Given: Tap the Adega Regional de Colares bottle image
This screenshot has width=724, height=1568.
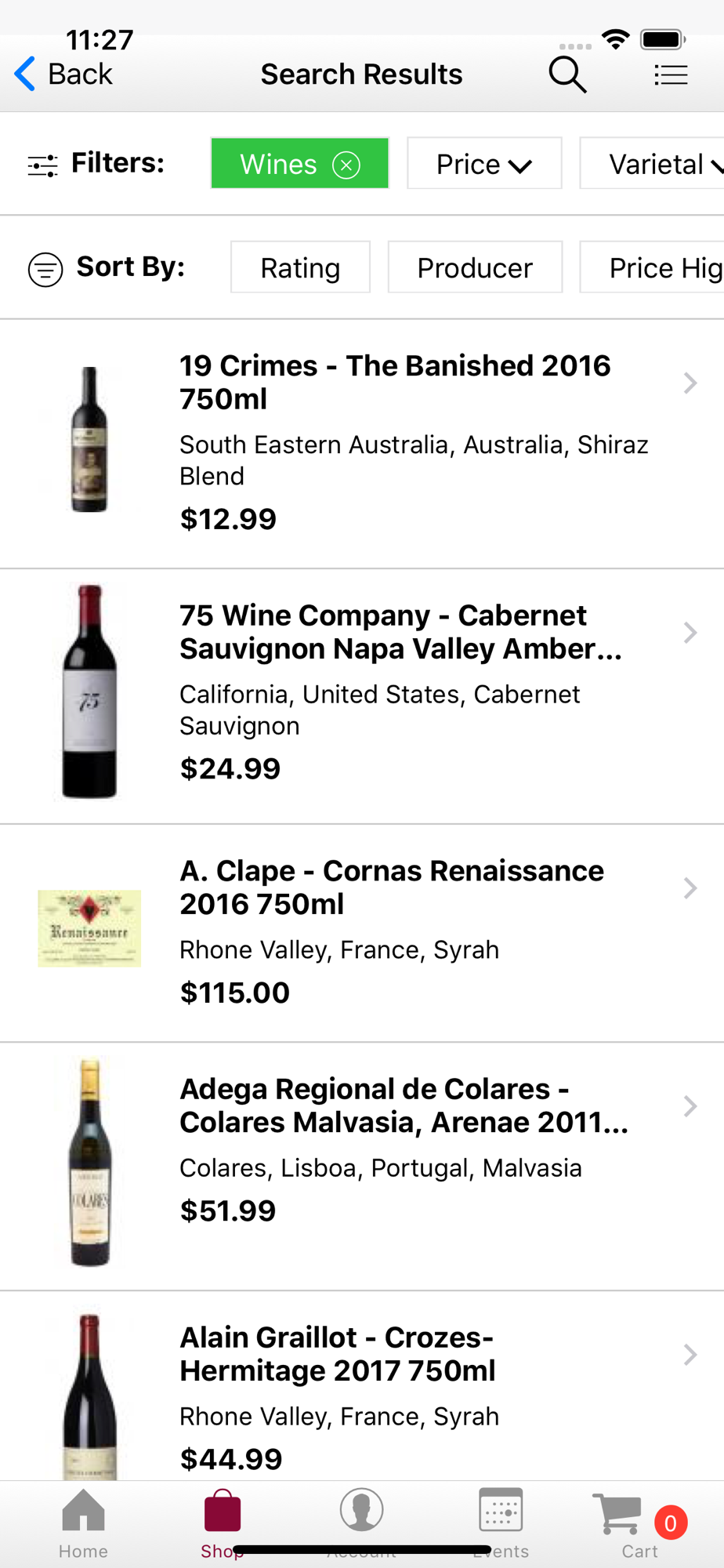Looking at the screenshot, I should point(89,1163).
